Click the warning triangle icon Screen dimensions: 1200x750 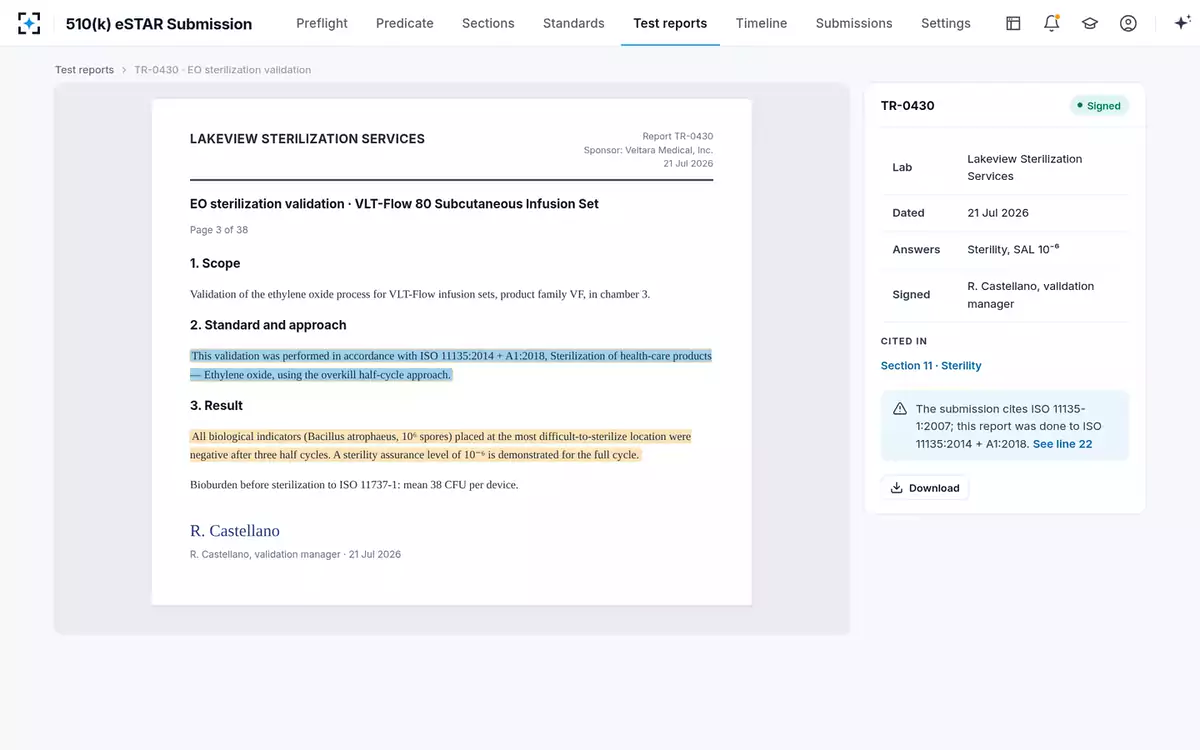(900, 409)
